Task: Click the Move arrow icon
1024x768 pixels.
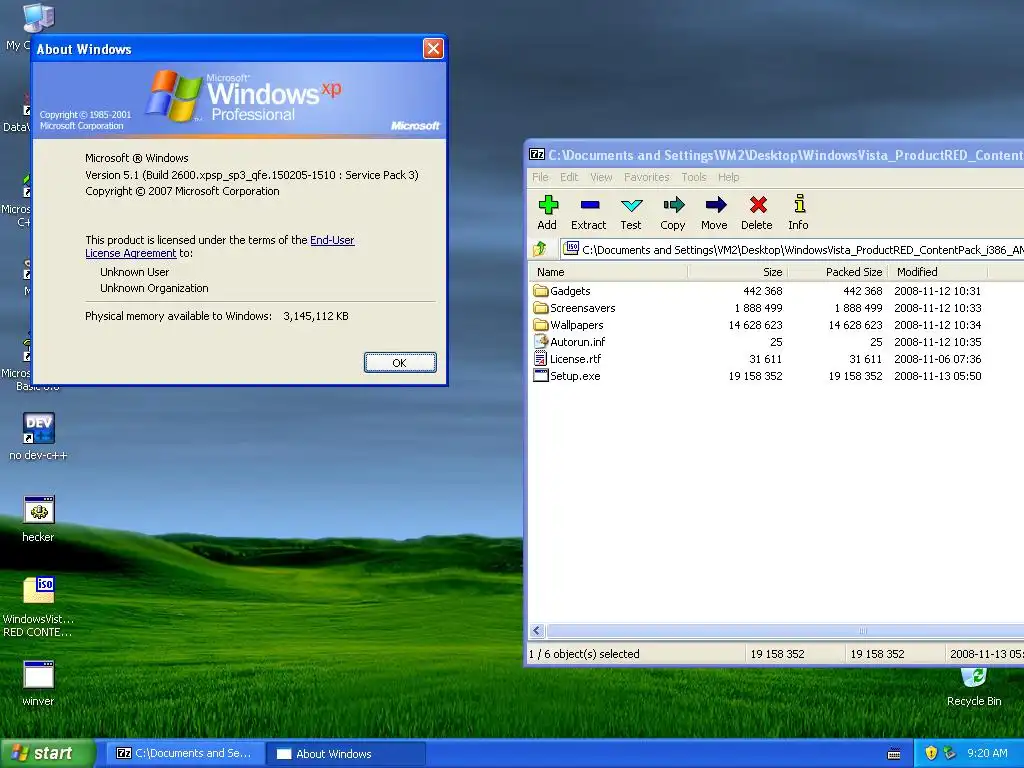Action: click(716, 205)
